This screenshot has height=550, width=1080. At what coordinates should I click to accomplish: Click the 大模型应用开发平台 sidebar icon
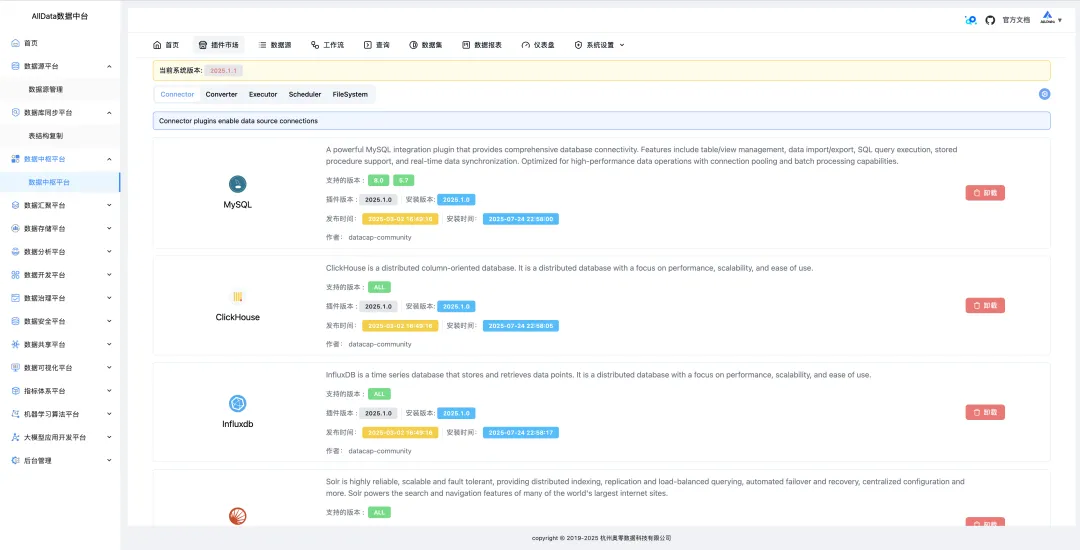pyautogui.click(x=15, y=437)
